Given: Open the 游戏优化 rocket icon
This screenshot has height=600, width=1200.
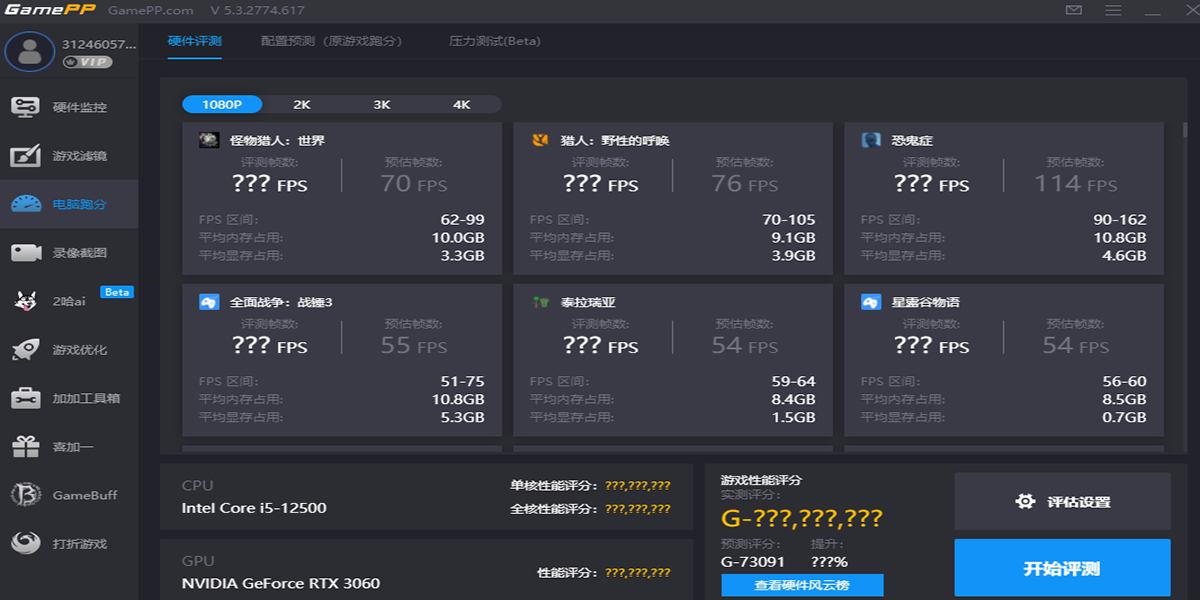Looking at the screenshot, I should [26, 350].
